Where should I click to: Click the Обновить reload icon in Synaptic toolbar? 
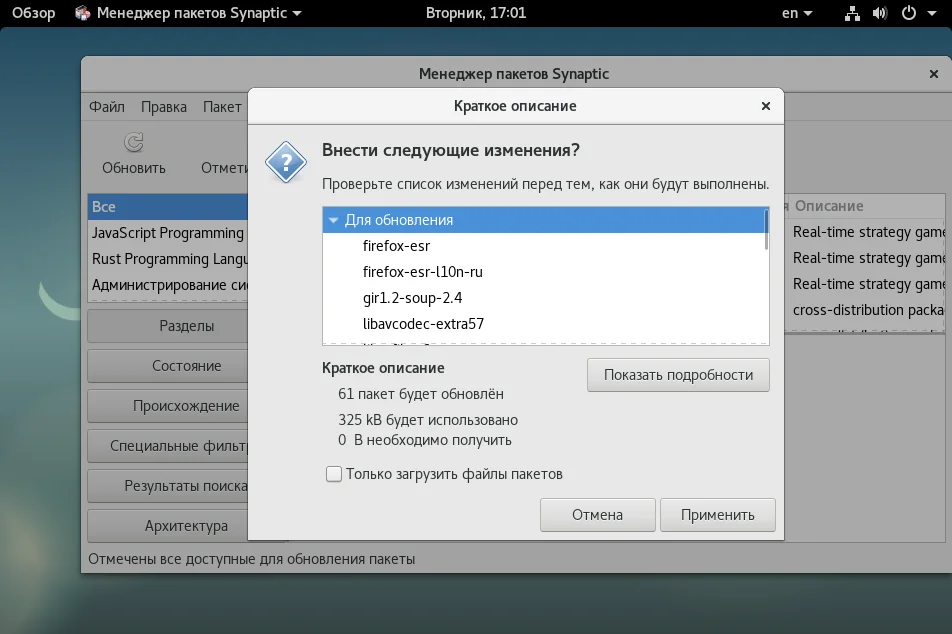coord(134,142)
